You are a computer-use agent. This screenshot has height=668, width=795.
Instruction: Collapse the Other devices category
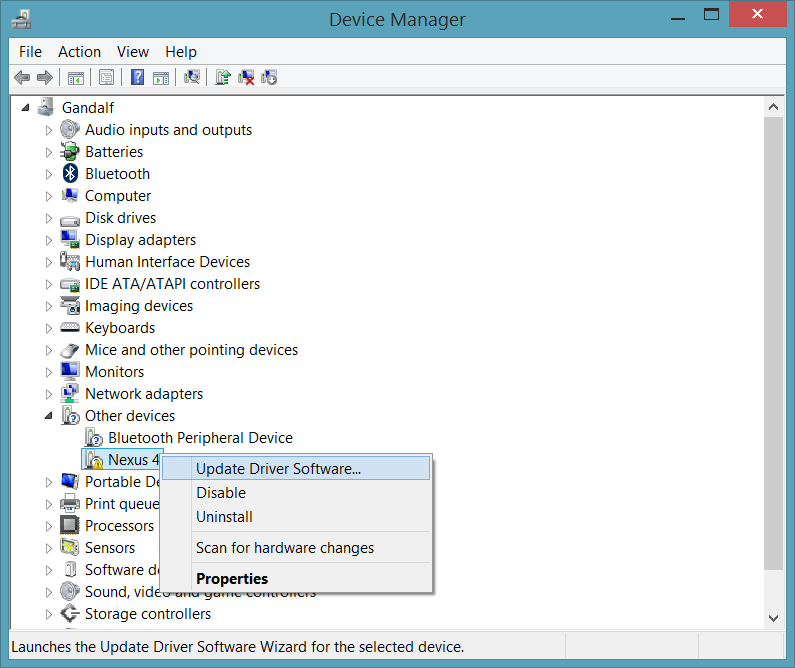(48, 416)
